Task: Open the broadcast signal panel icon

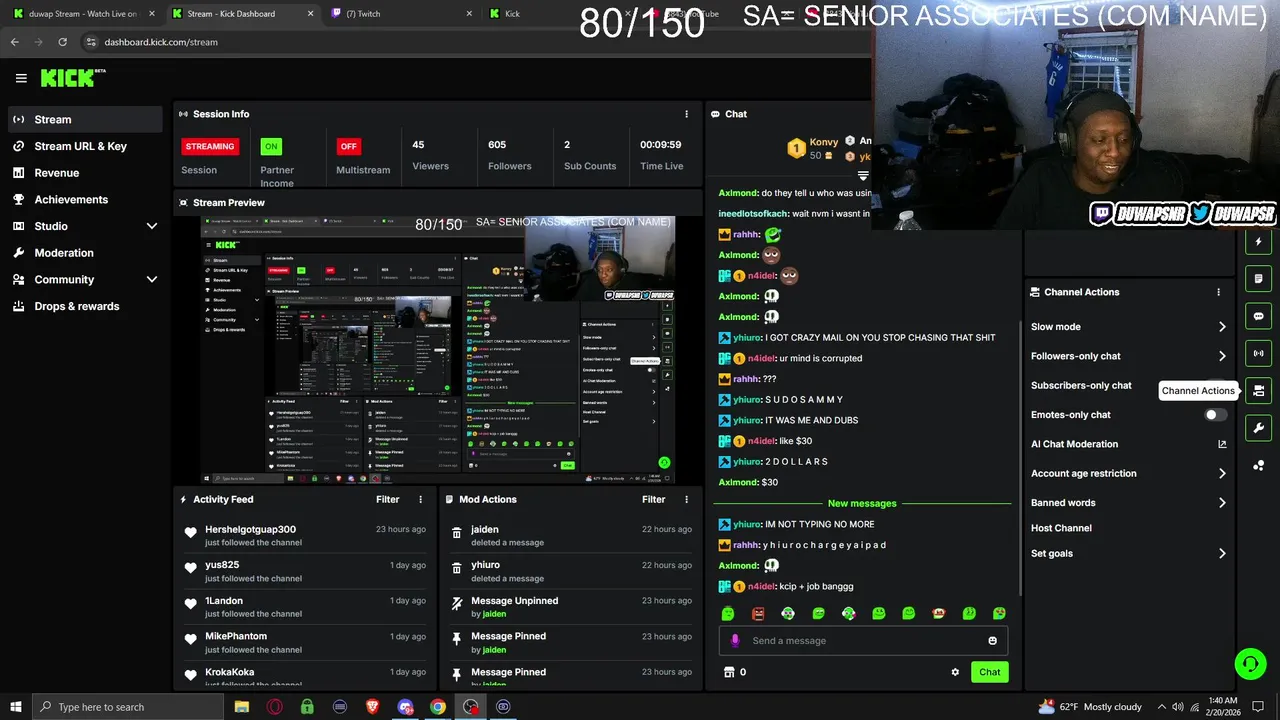Action: tap(1258, 353)
